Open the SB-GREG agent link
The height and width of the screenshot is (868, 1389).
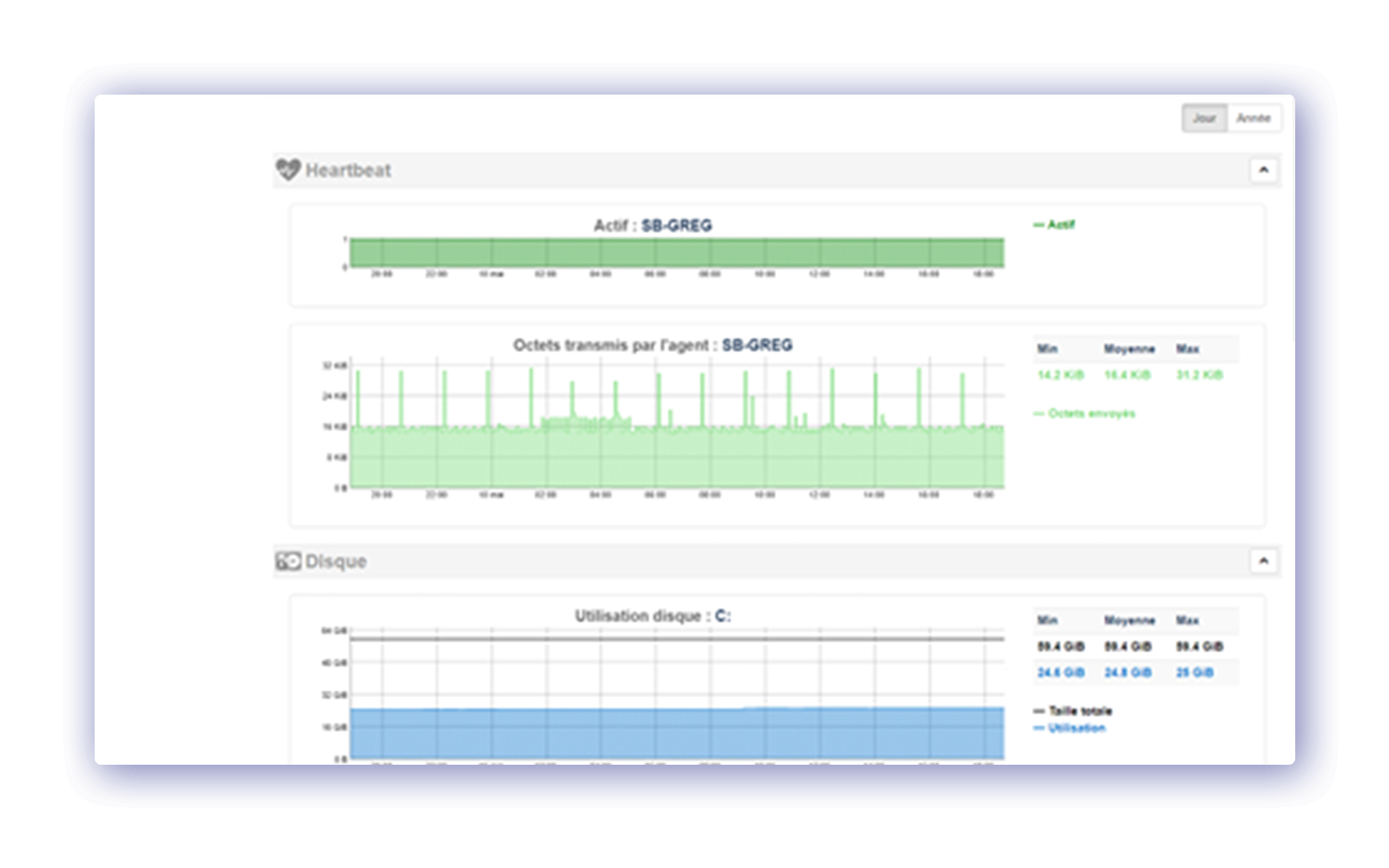point(678,225)
